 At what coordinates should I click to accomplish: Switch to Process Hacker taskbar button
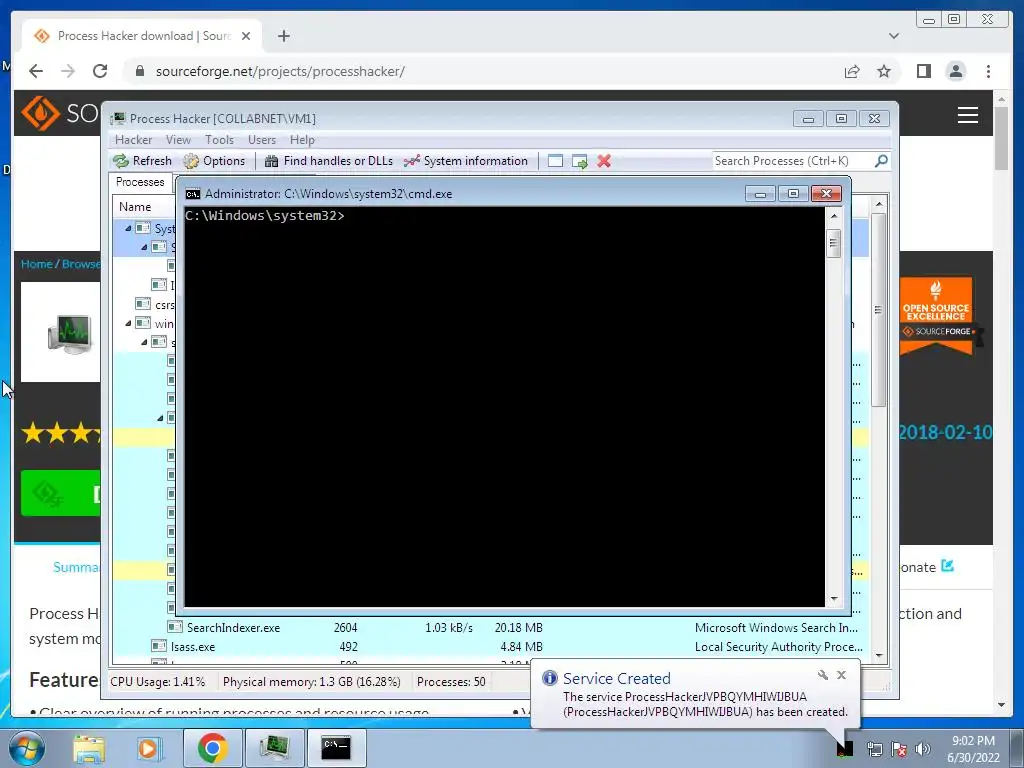(x=274, y=748)
